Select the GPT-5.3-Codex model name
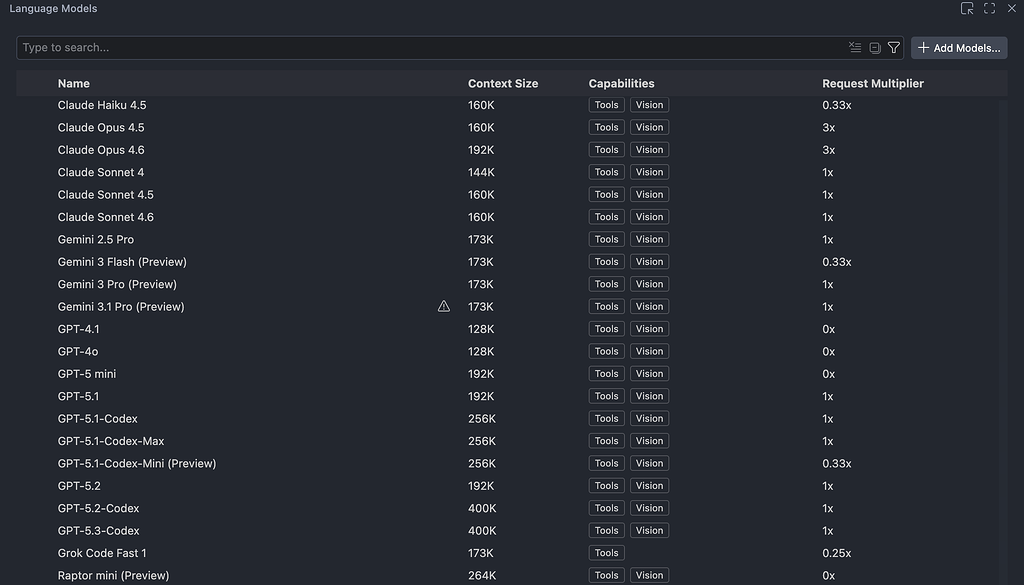Image resolution: width=1024 pixels, height=585 pixels. pyautogui.click(x=98, y=531)
